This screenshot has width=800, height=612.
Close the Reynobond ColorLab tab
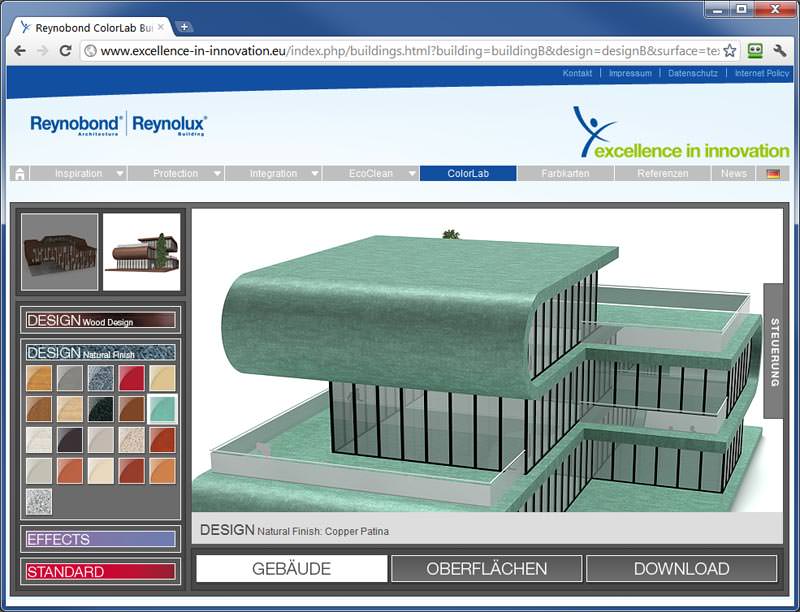[161, 27]
